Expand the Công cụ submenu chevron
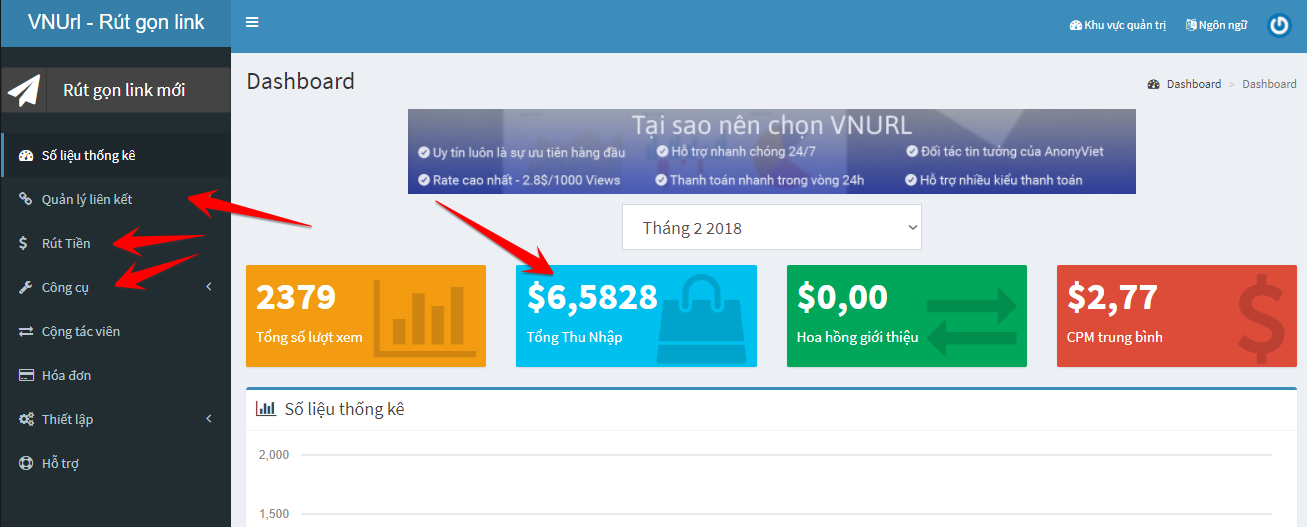 [209, 287]
